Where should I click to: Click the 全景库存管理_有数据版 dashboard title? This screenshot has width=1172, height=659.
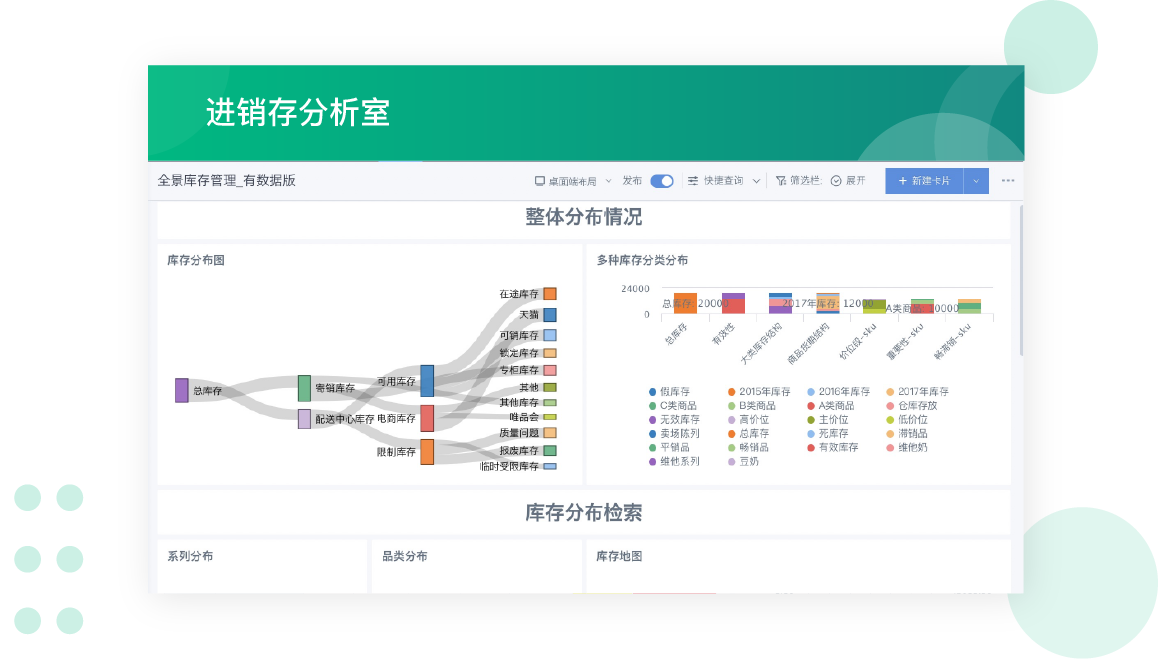click(x=226, y=181)
